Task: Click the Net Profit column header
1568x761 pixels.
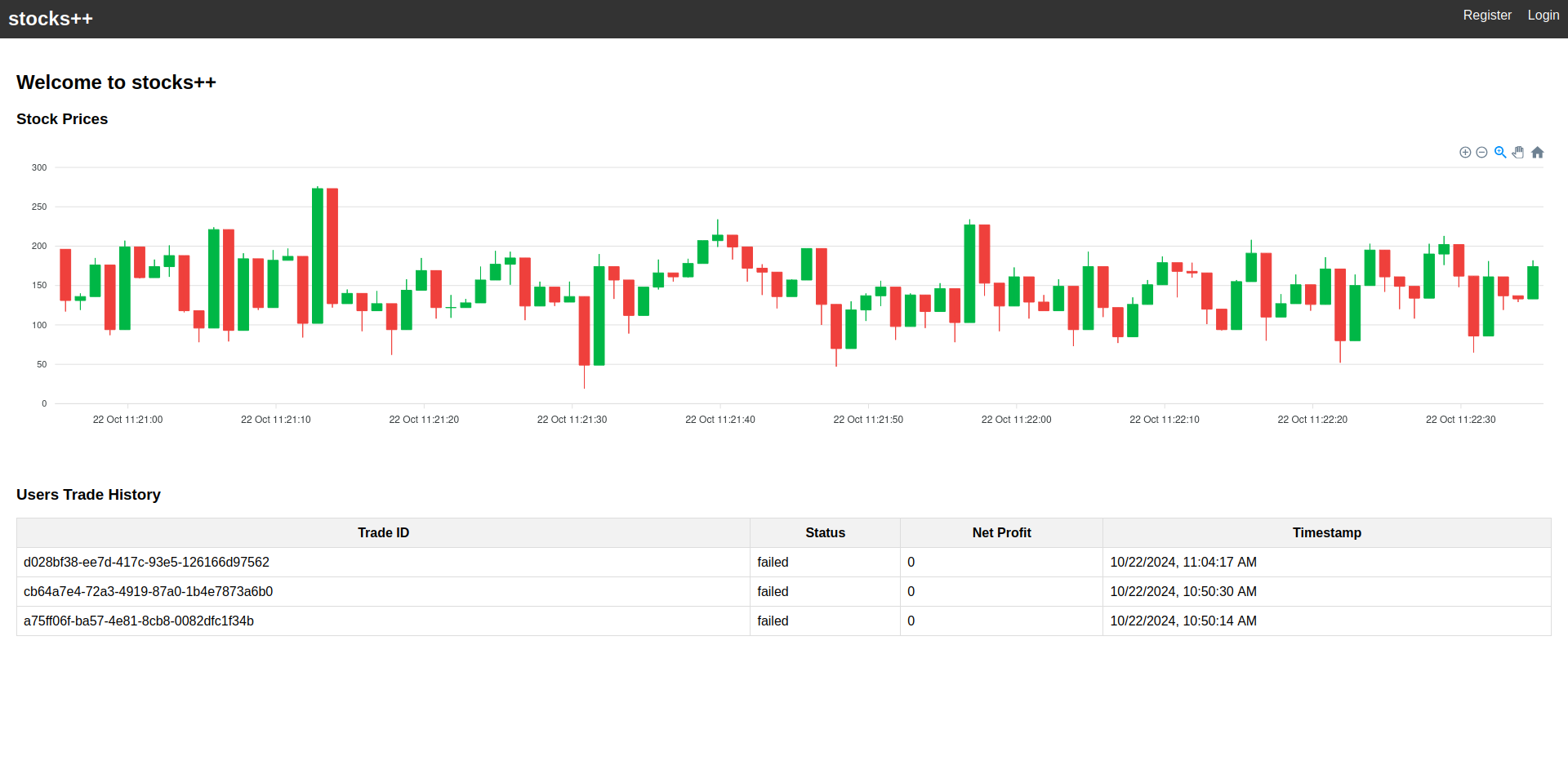Action: coord(1001,532)
